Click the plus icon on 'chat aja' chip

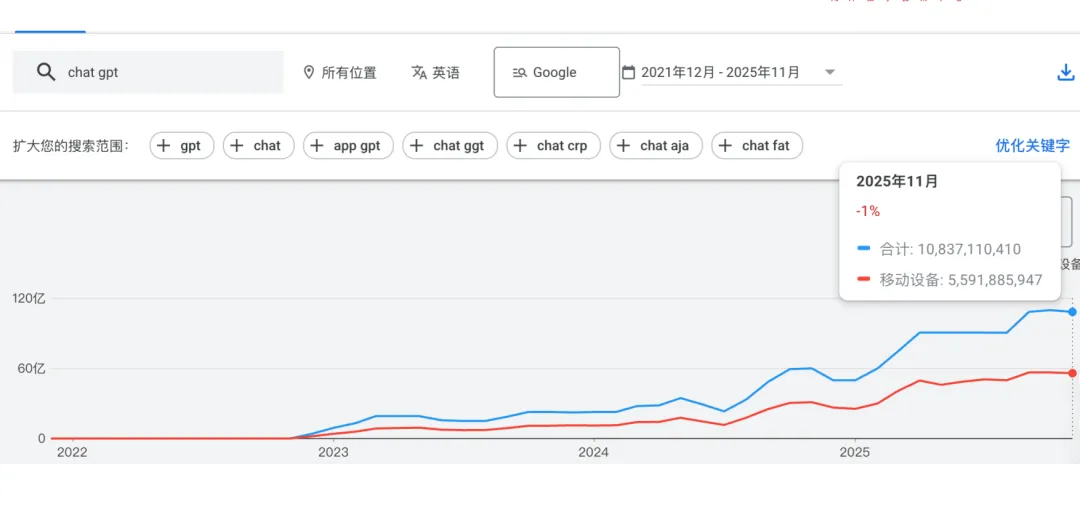(x=623, y=145)
